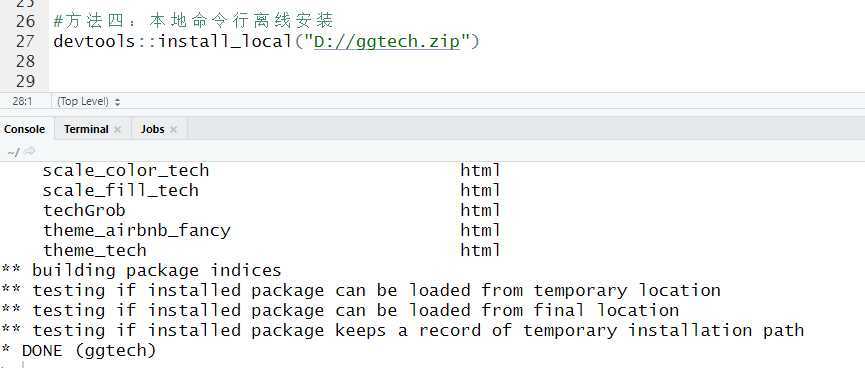The image size is (865, 368).
Task: Click the "* DONE (ggtech)" output line
Action: [78, 350]
